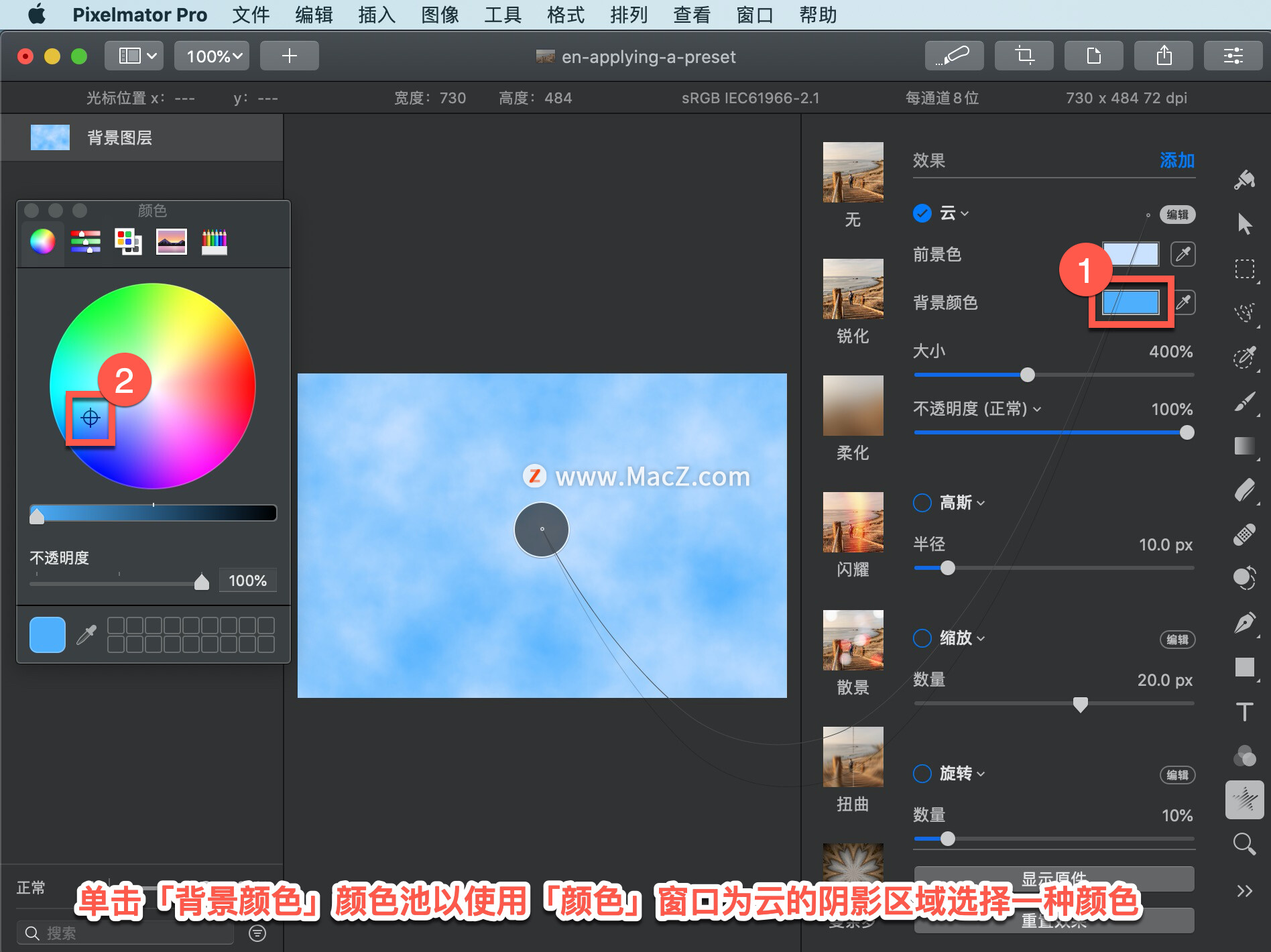The image size is (1271, 952).
Task: Click 添加 to add an effect
Action: coord(1177,160)
